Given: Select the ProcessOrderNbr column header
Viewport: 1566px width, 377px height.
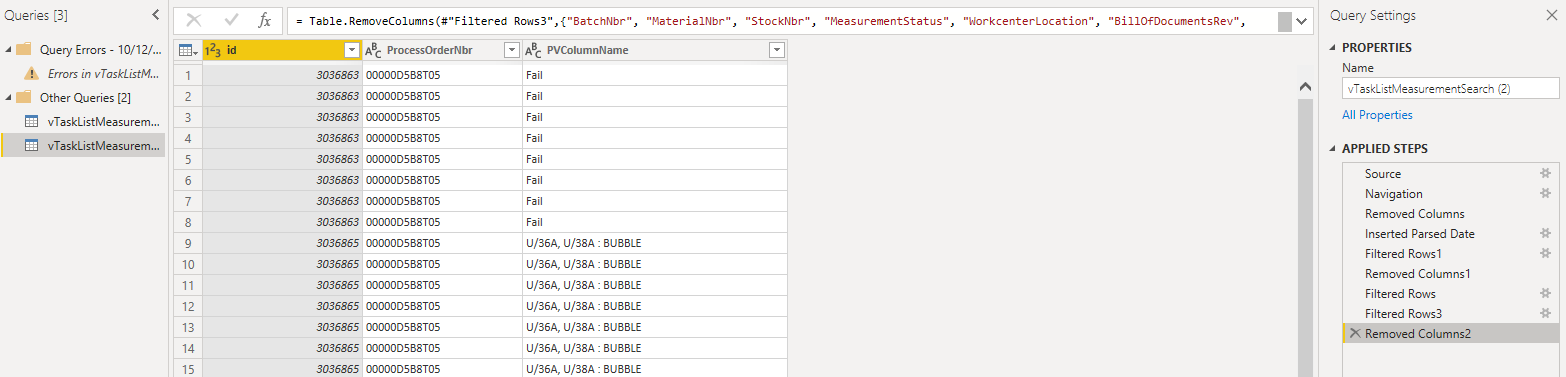Looking at the screenshot, I should (x=442, y=50).
